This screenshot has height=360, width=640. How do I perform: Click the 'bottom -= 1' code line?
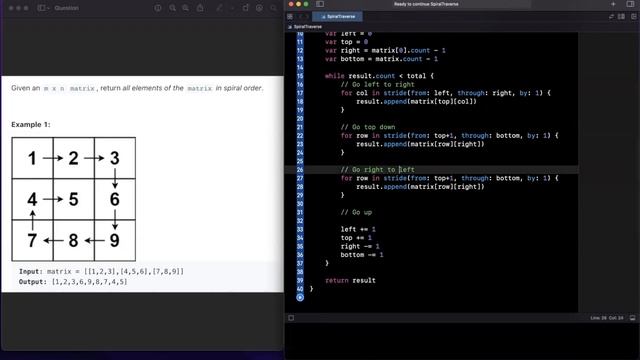362,255
